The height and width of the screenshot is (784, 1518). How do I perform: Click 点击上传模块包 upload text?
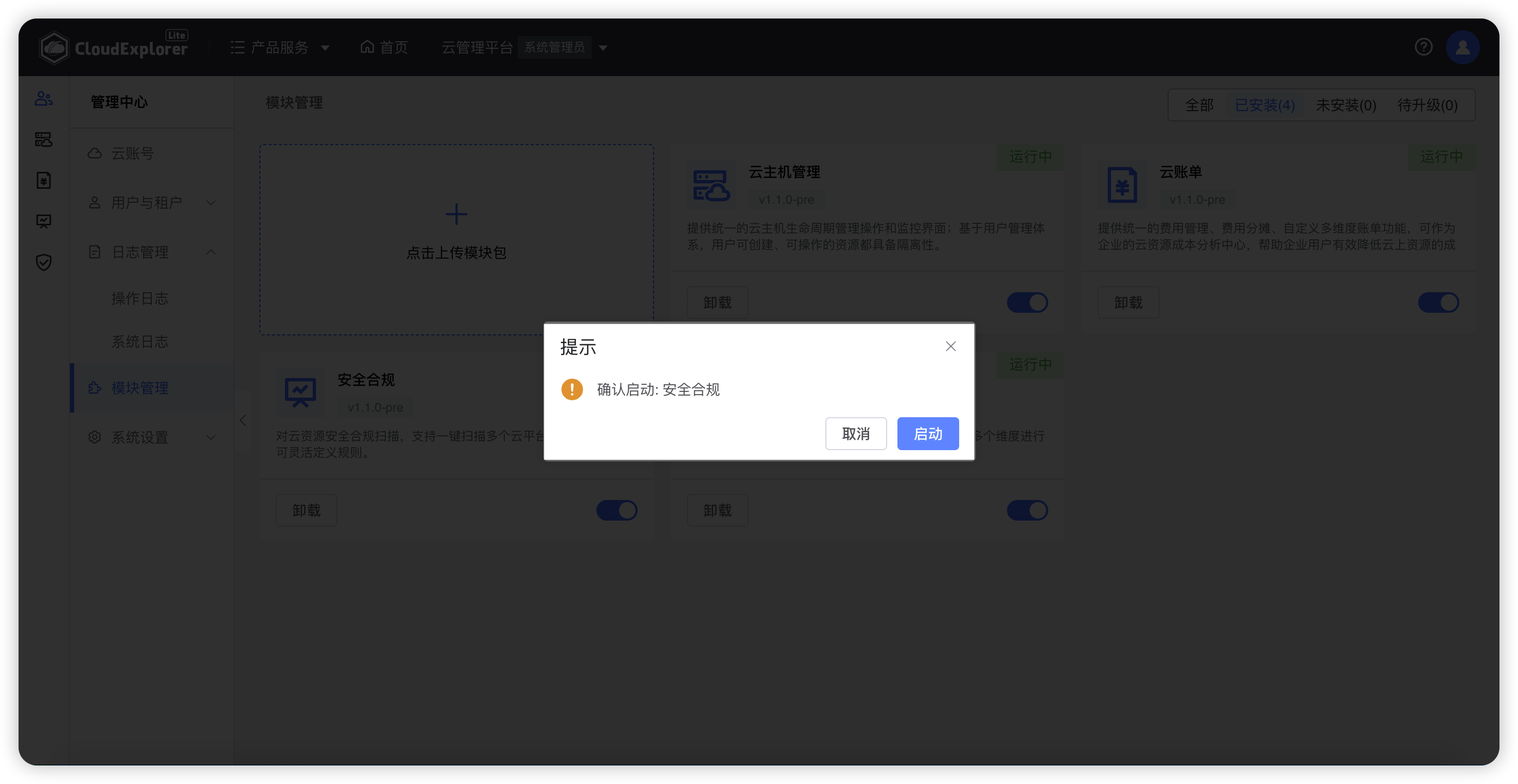pos(456,253)
